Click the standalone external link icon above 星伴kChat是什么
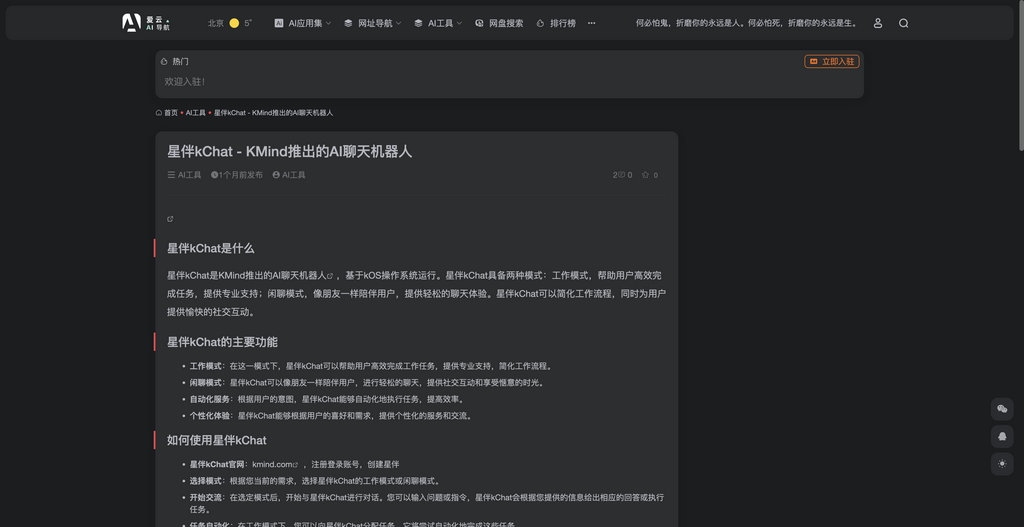Viewport: 1024px width, 527px height. point(170,219)
